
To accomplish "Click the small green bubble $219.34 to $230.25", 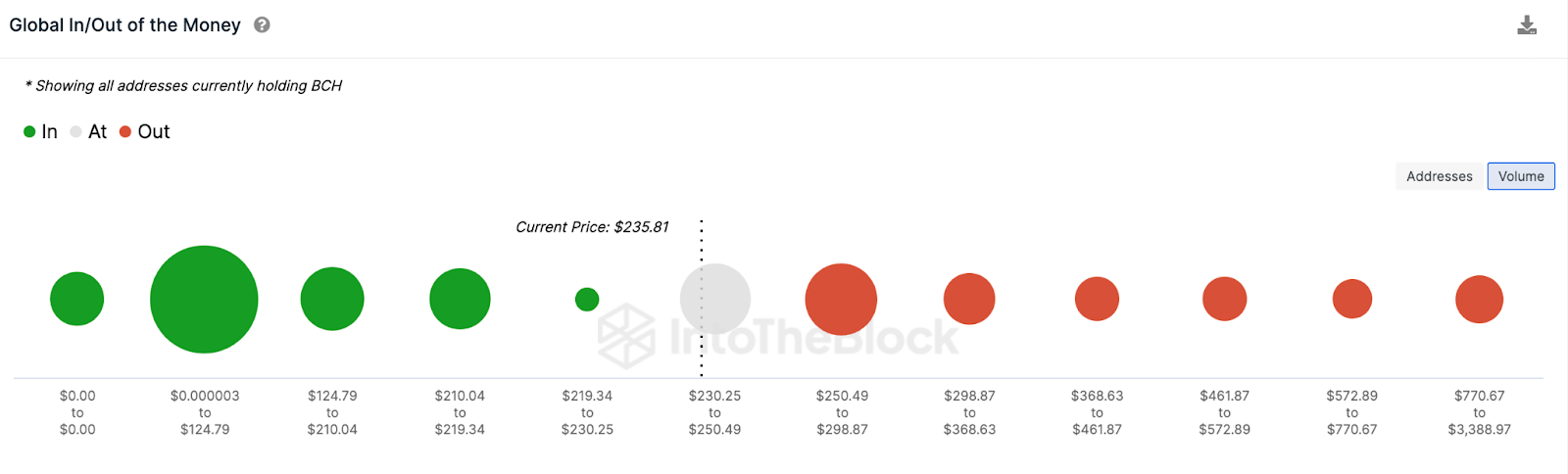I will (x=587, y=299).
